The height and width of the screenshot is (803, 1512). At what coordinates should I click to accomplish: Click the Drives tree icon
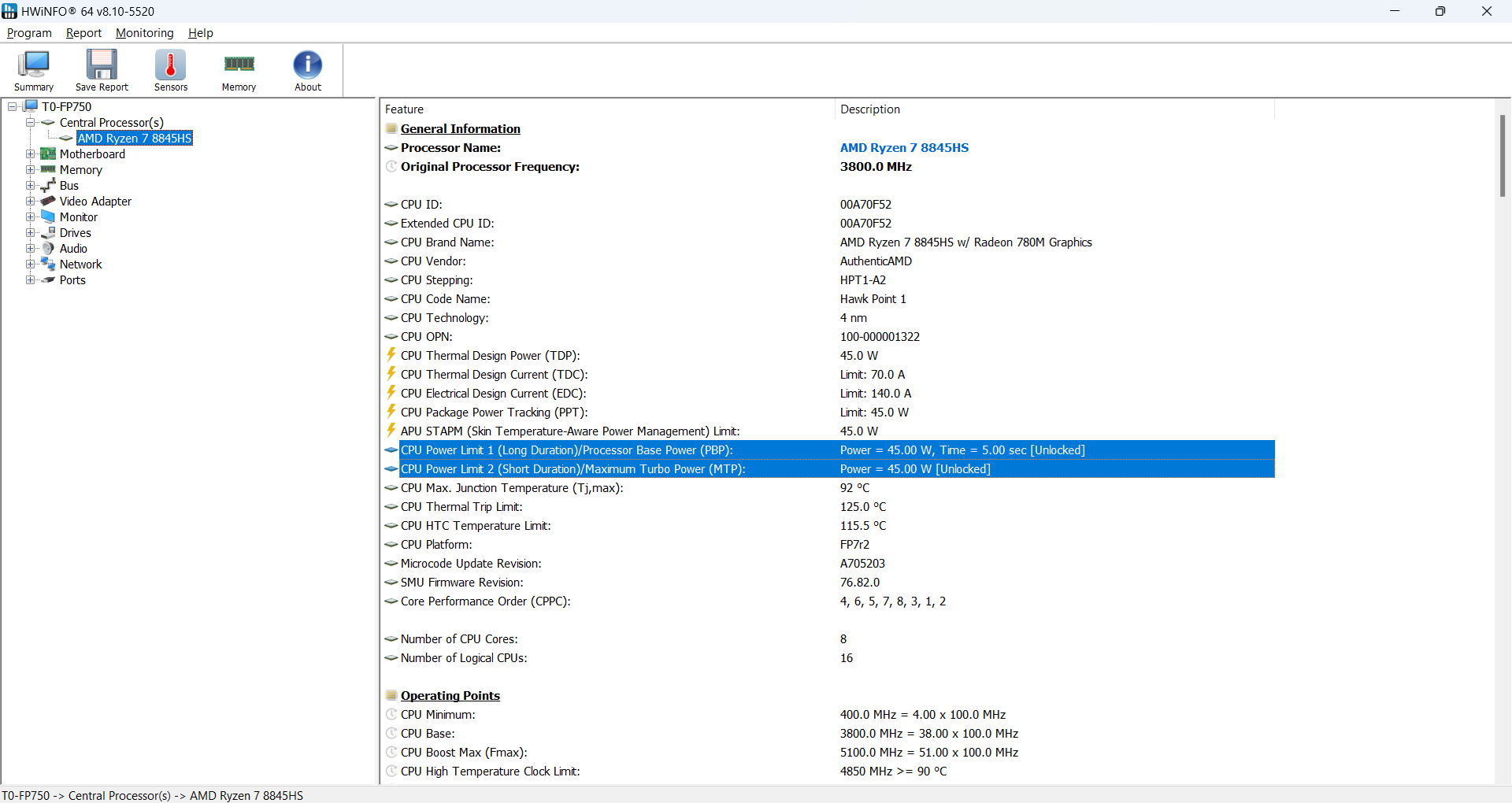(x=48, y=232)
